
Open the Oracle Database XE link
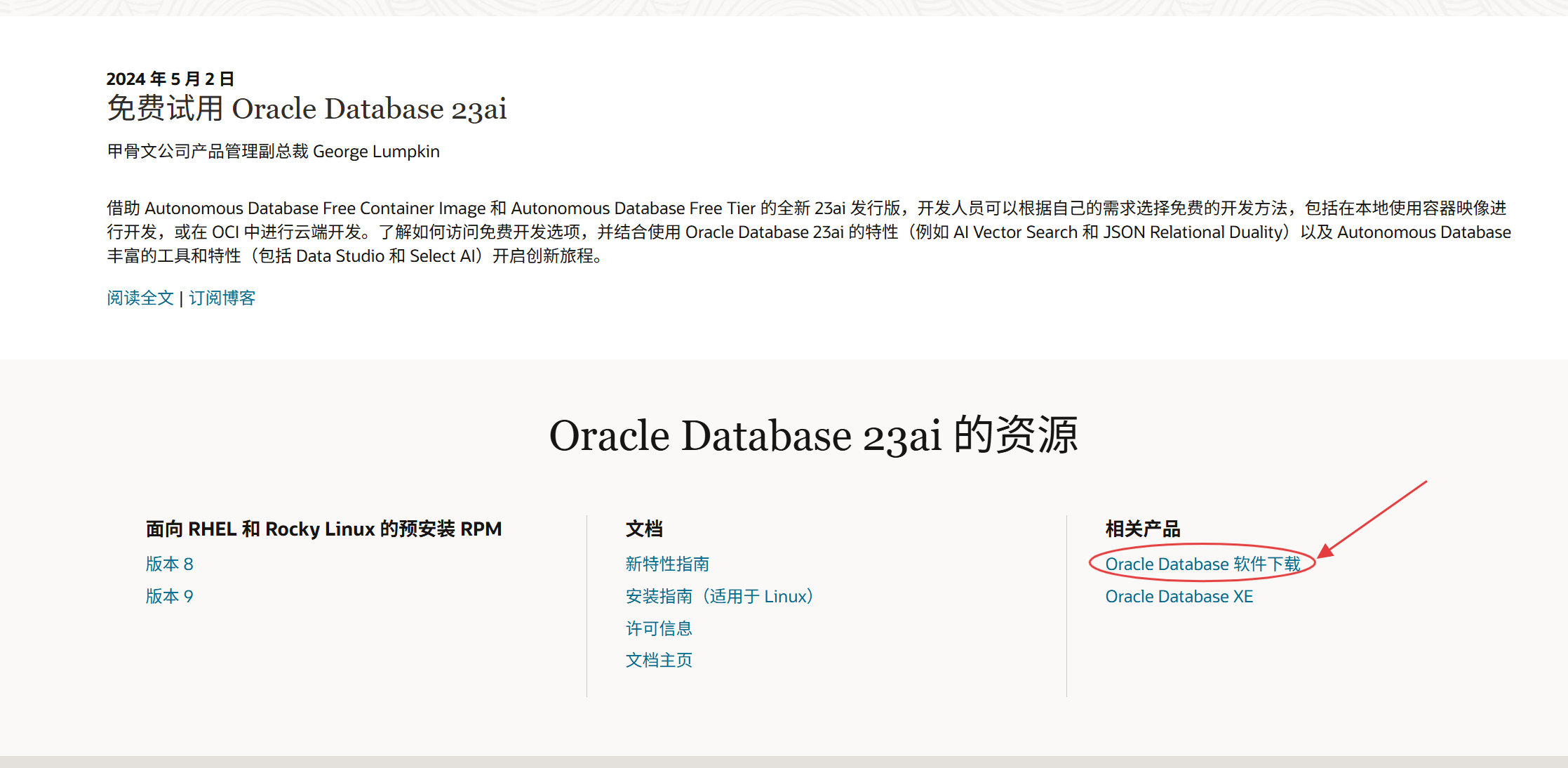click(1179, 596)
